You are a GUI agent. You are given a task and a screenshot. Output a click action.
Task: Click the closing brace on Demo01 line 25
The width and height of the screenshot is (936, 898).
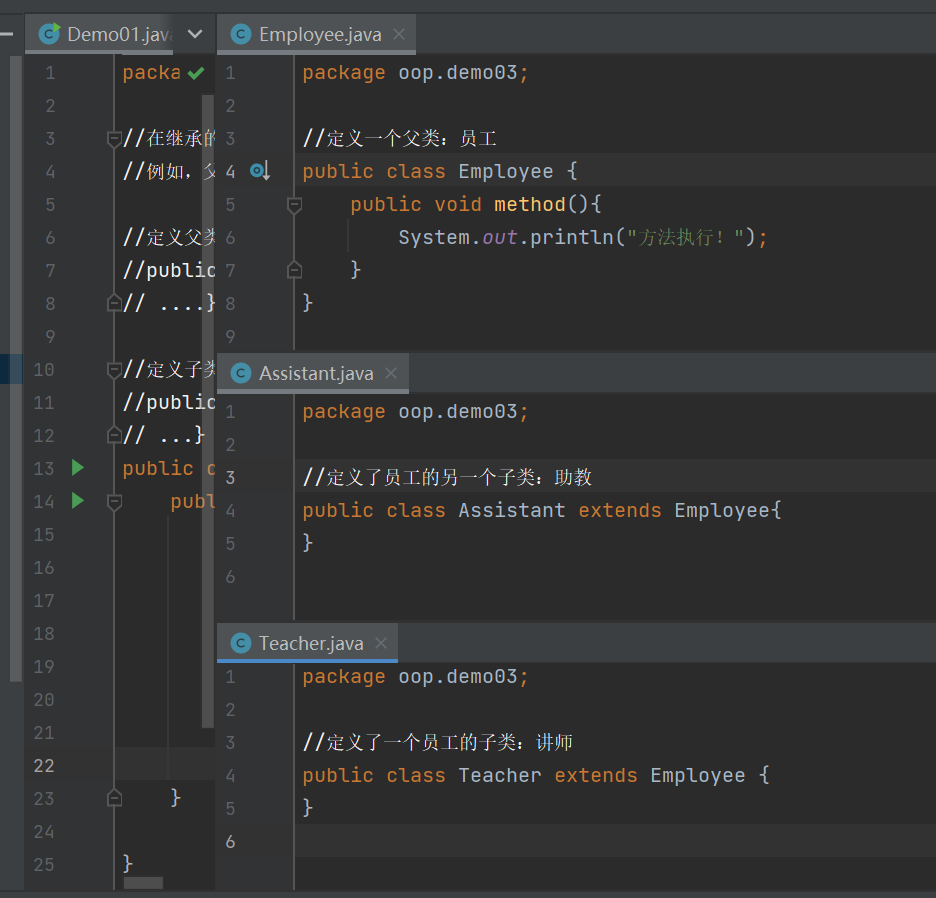[127, 864]
